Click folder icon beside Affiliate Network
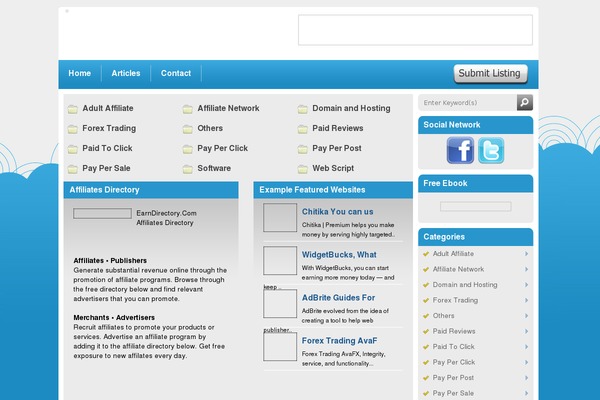Screen dimensions: 600x400 [x=188, y=109]
